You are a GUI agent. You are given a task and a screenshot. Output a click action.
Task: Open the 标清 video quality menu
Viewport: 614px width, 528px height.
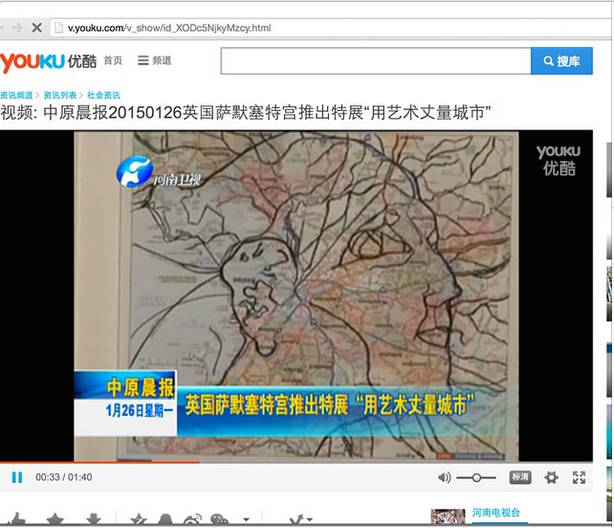pyautogui.click(x=521, y=477)
